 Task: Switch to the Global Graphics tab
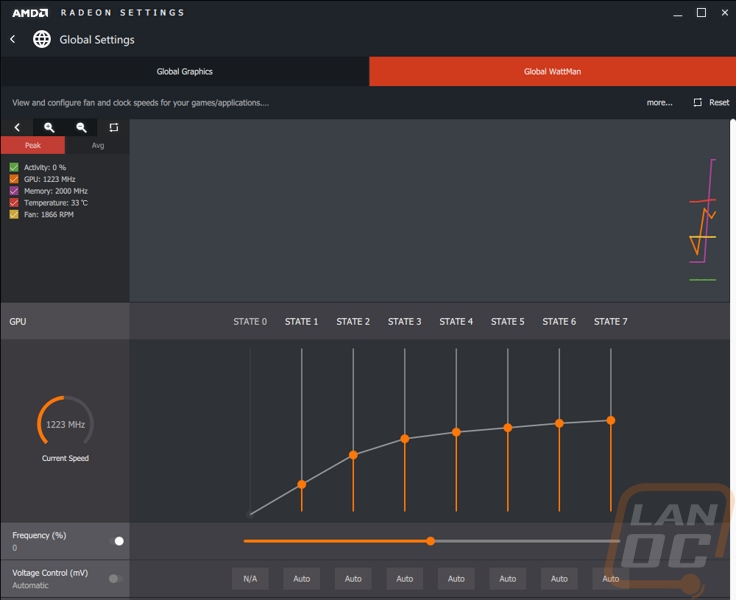[x=184, y=71]
